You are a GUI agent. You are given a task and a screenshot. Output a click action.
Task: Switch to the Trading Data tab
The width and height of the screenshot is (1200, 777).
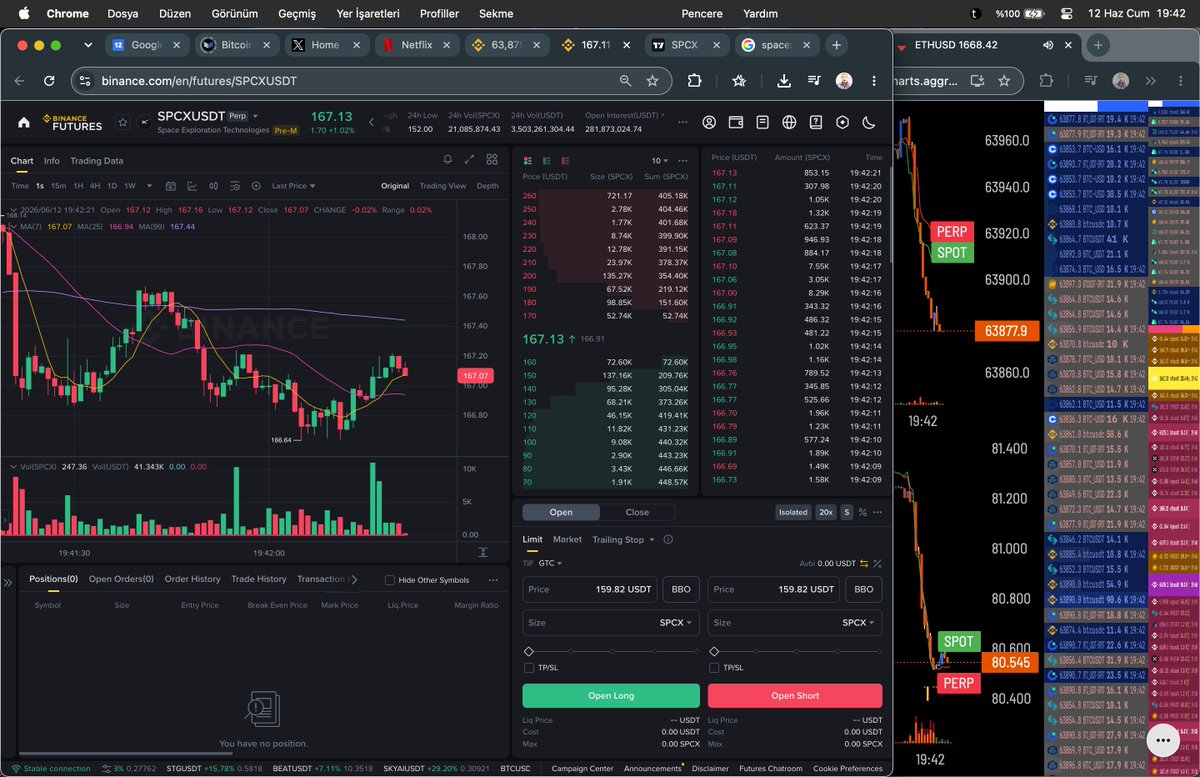point(97,160)
